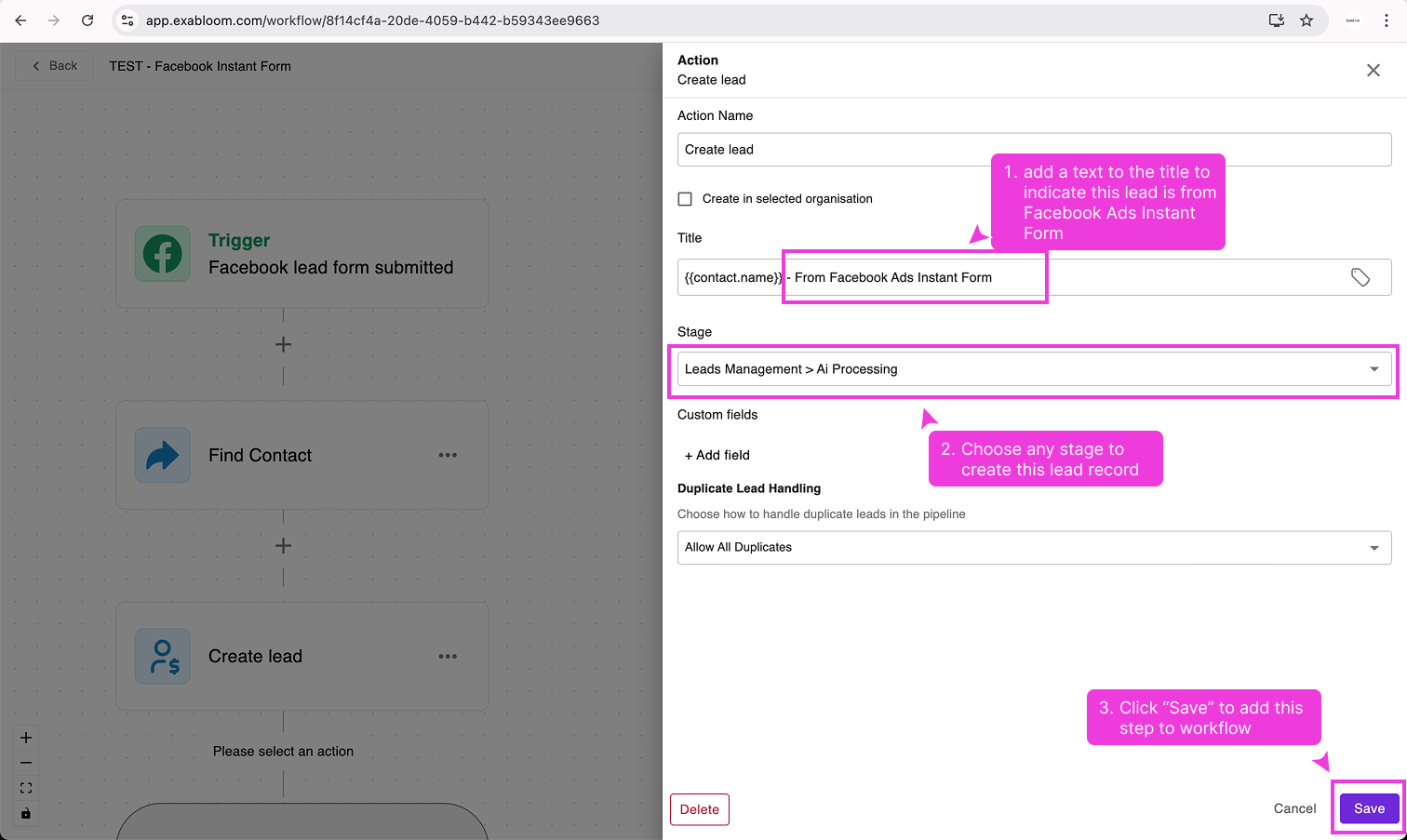Open options menu on Find Contact node
This screenshot has width=1407, height=840.
pos(448,455)
